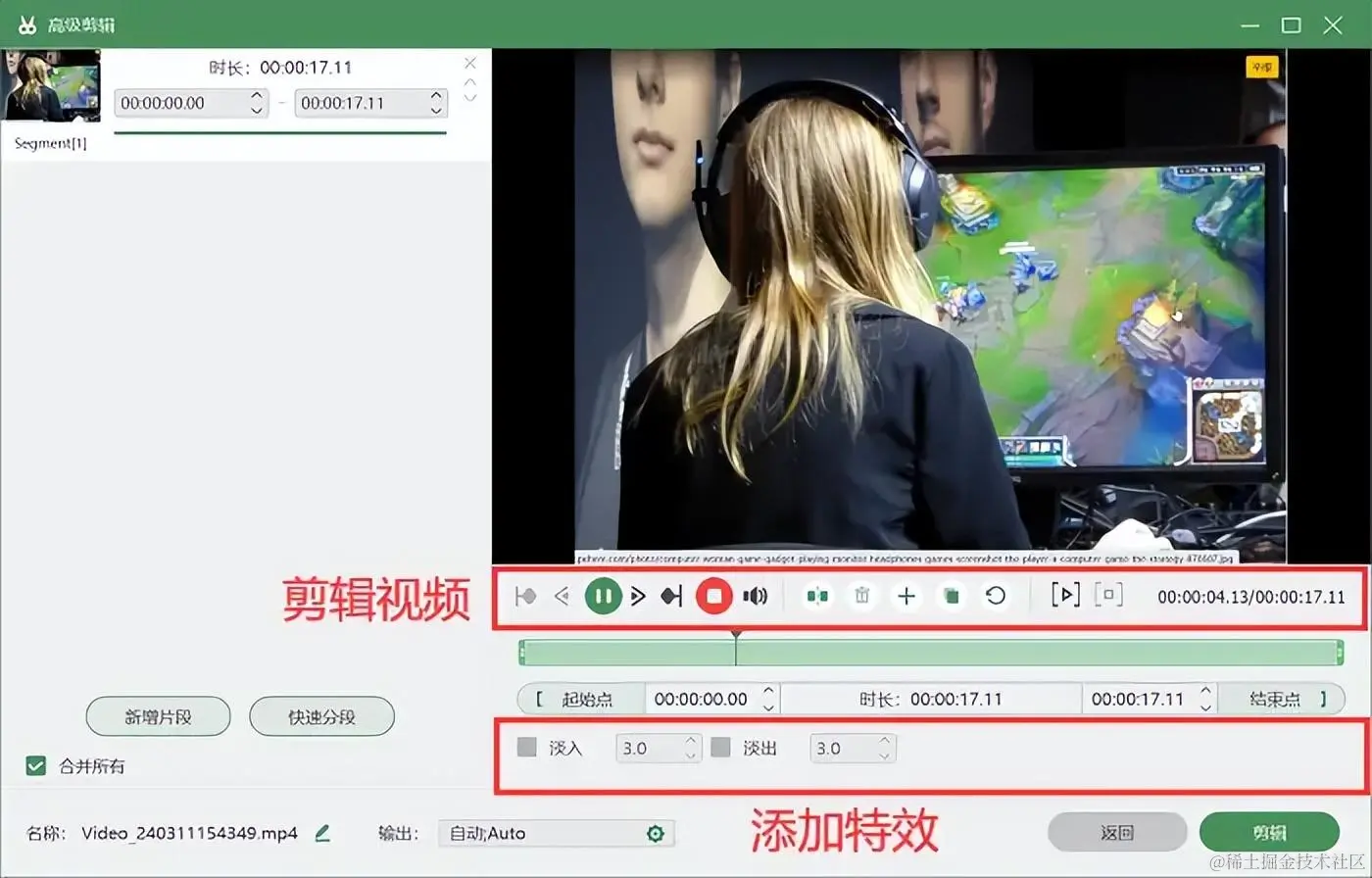Click the green 剪辑 button
This screenshot has width=1372, height=878.
pyautogui.click(x=1269, y=833)
